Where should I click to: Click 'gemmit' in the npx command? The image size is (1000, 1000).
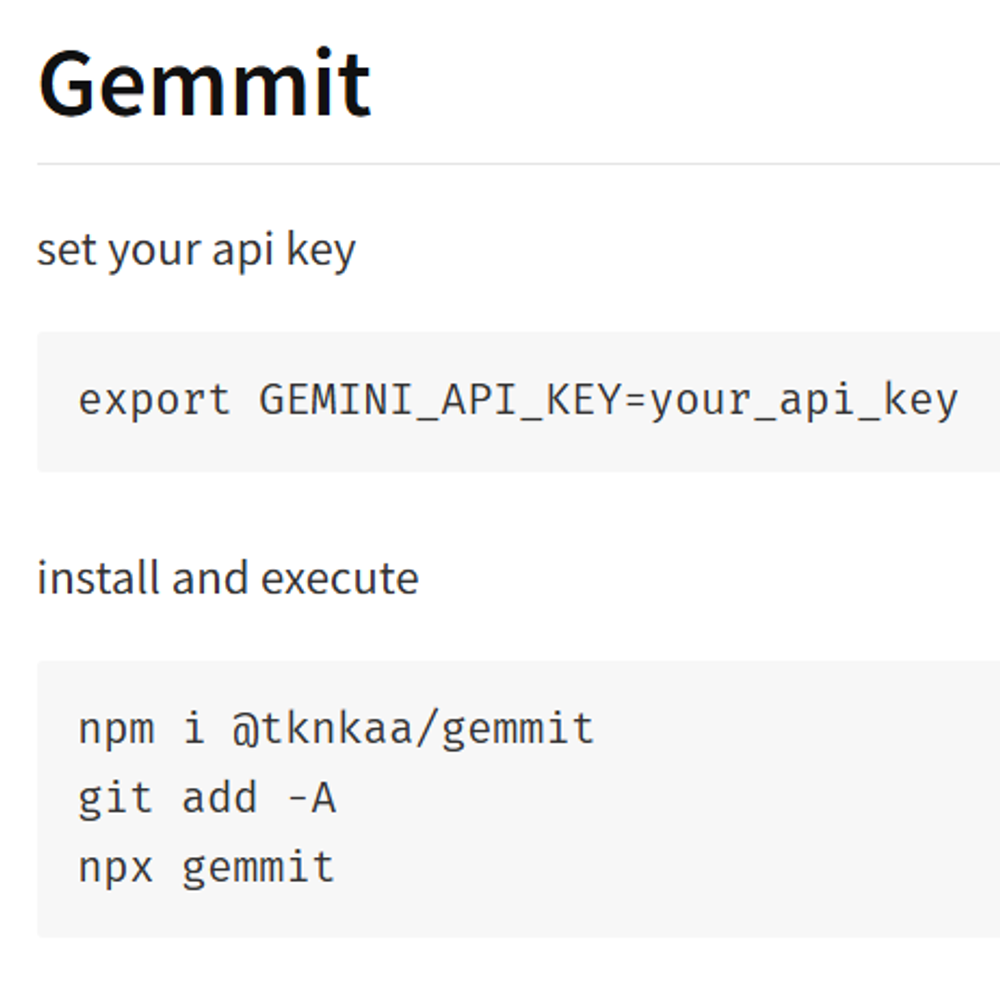[x=258, y=867]
